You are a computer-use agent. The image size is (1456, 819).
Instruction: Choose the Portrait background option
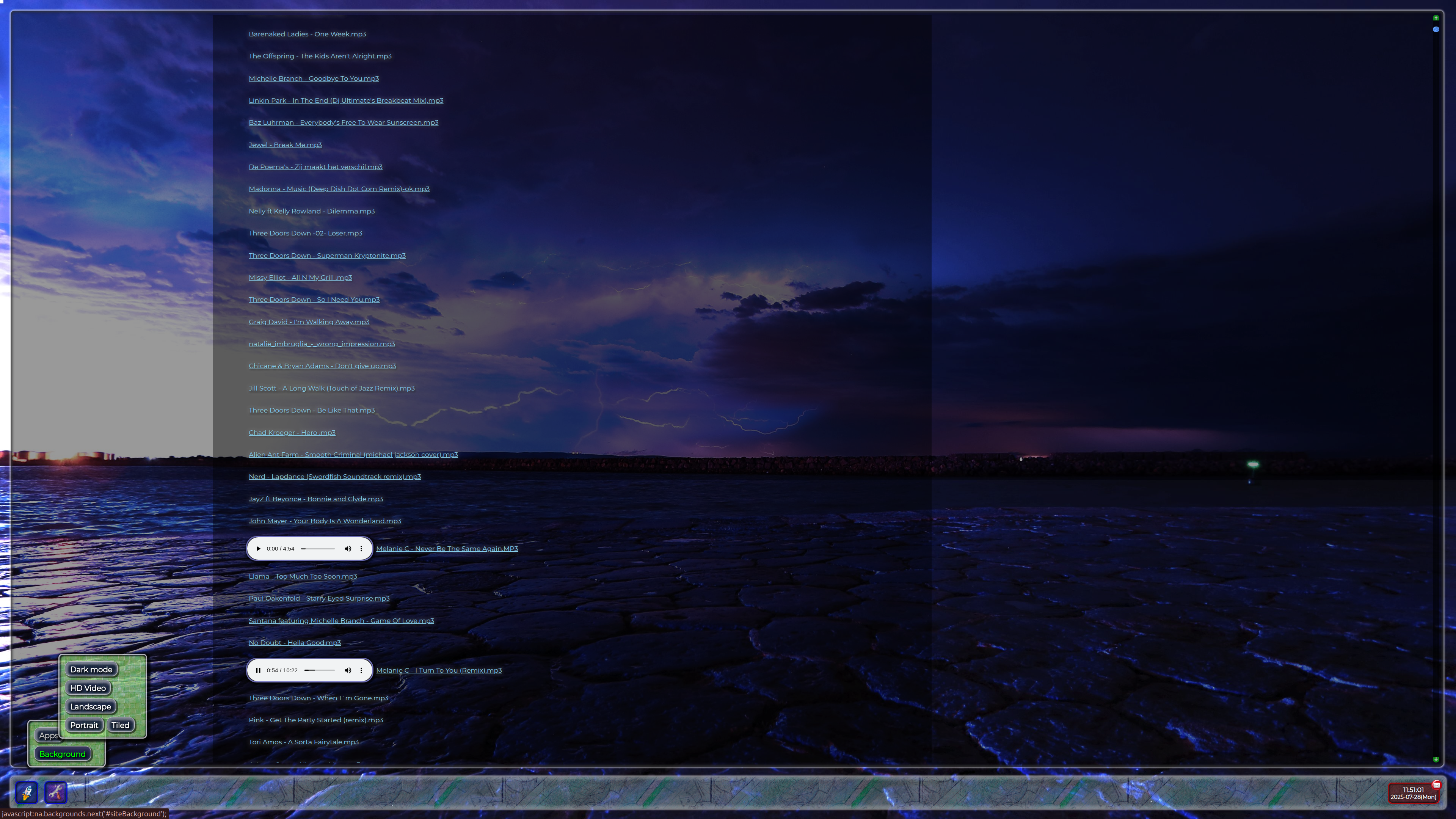tap(84, 726)
